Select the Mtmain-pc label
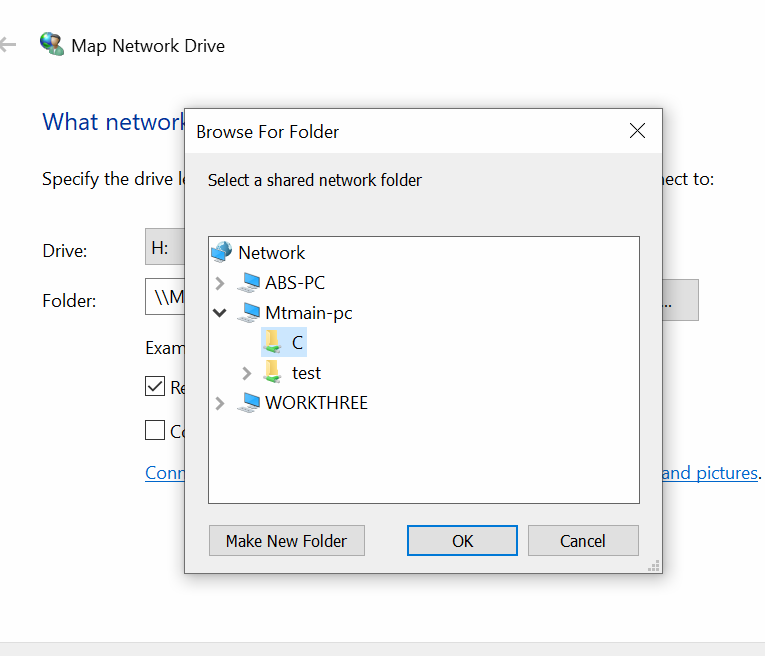The height and width of the screenshot is (656, 765). [309, 313]
